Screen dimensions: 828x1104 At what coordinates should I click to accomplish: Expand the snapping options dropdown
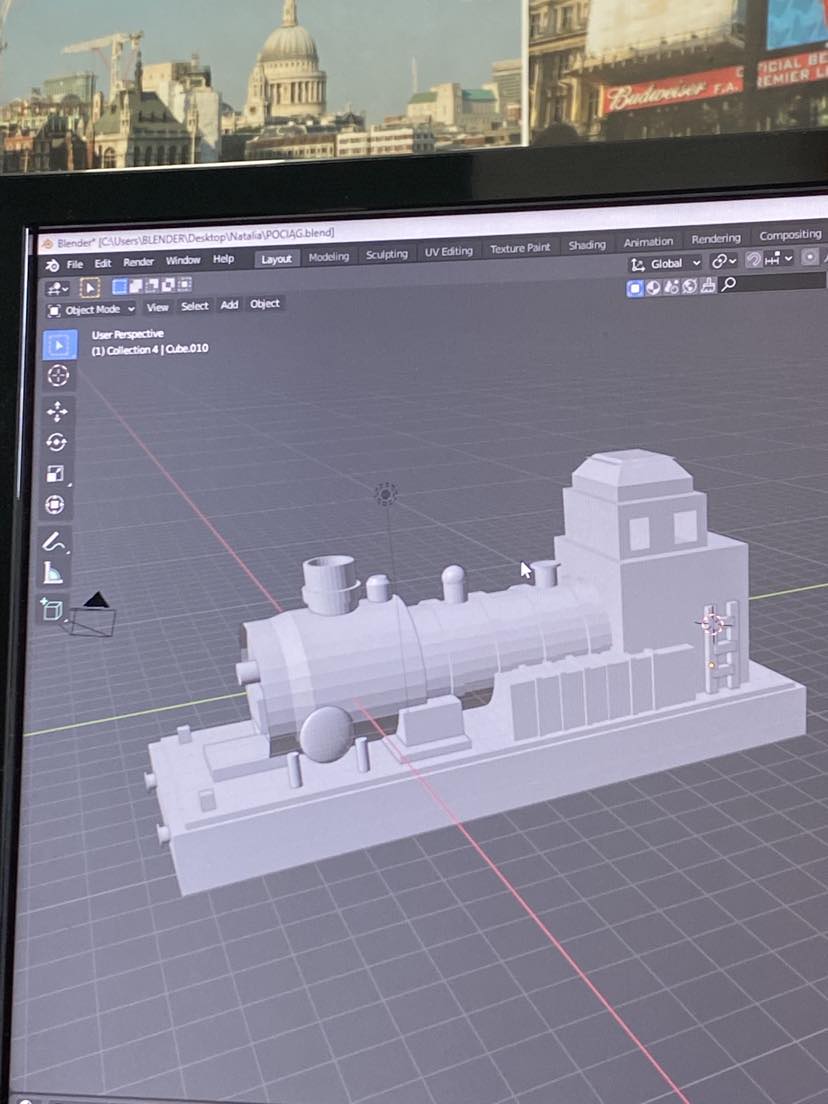pyautogui.click(x=779, y=258)
